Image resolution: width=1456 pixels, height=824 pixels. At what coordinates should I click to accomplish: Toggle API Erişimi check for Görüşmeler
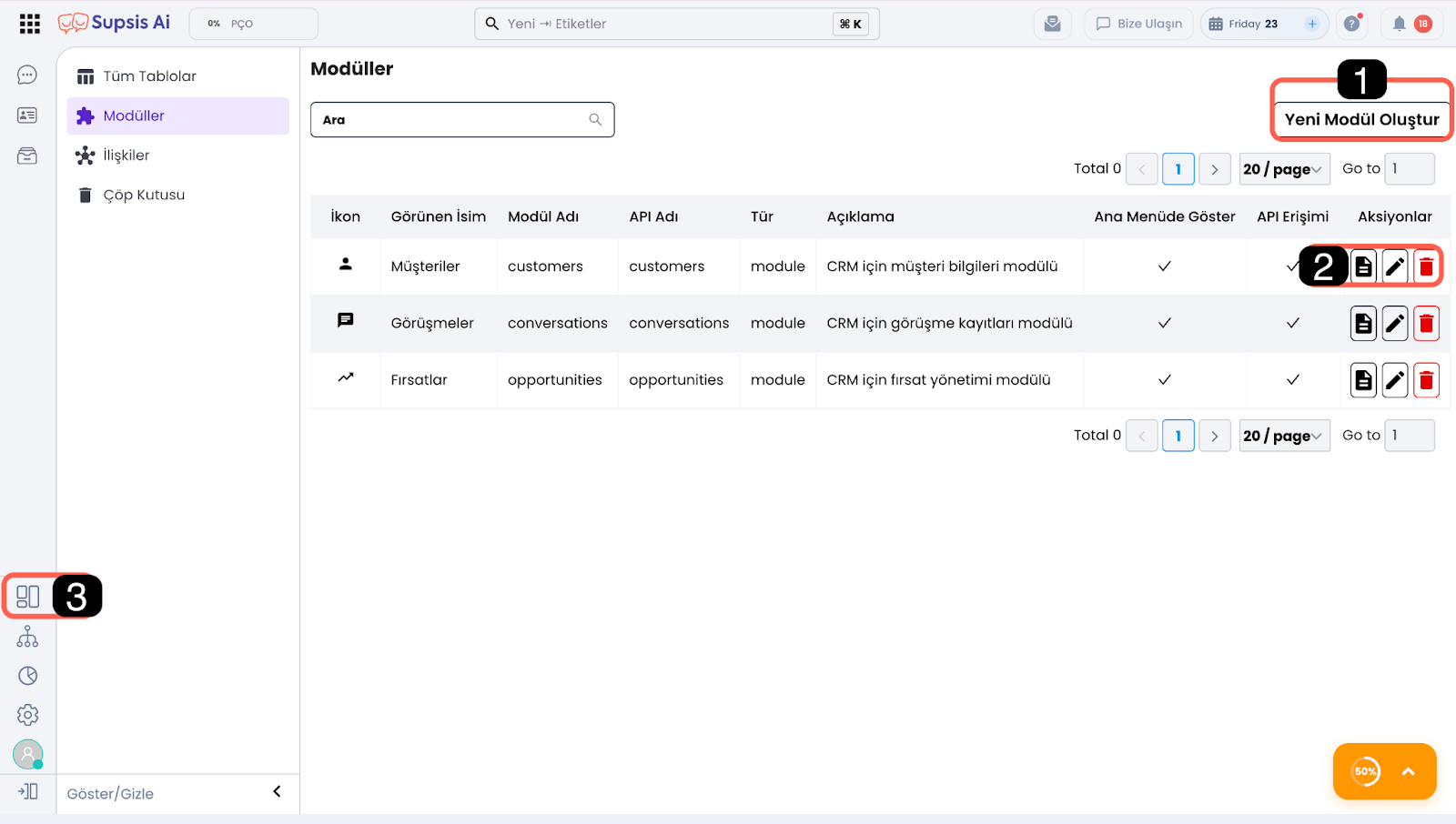pos(1292,323)
